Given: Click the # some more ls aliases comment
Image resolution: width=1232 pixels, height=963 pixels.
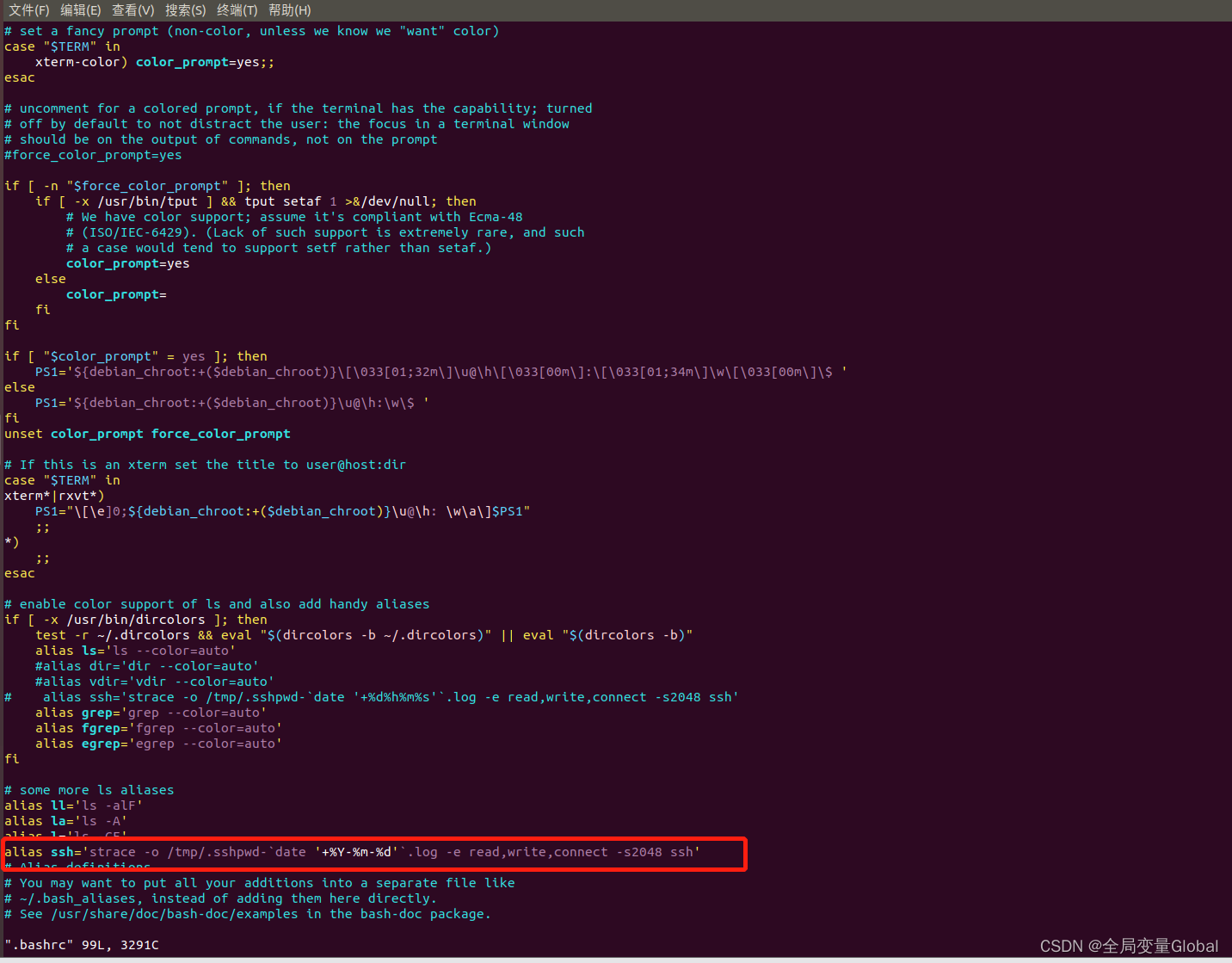Looking at the screenshot, I should (x=89, y=789).
